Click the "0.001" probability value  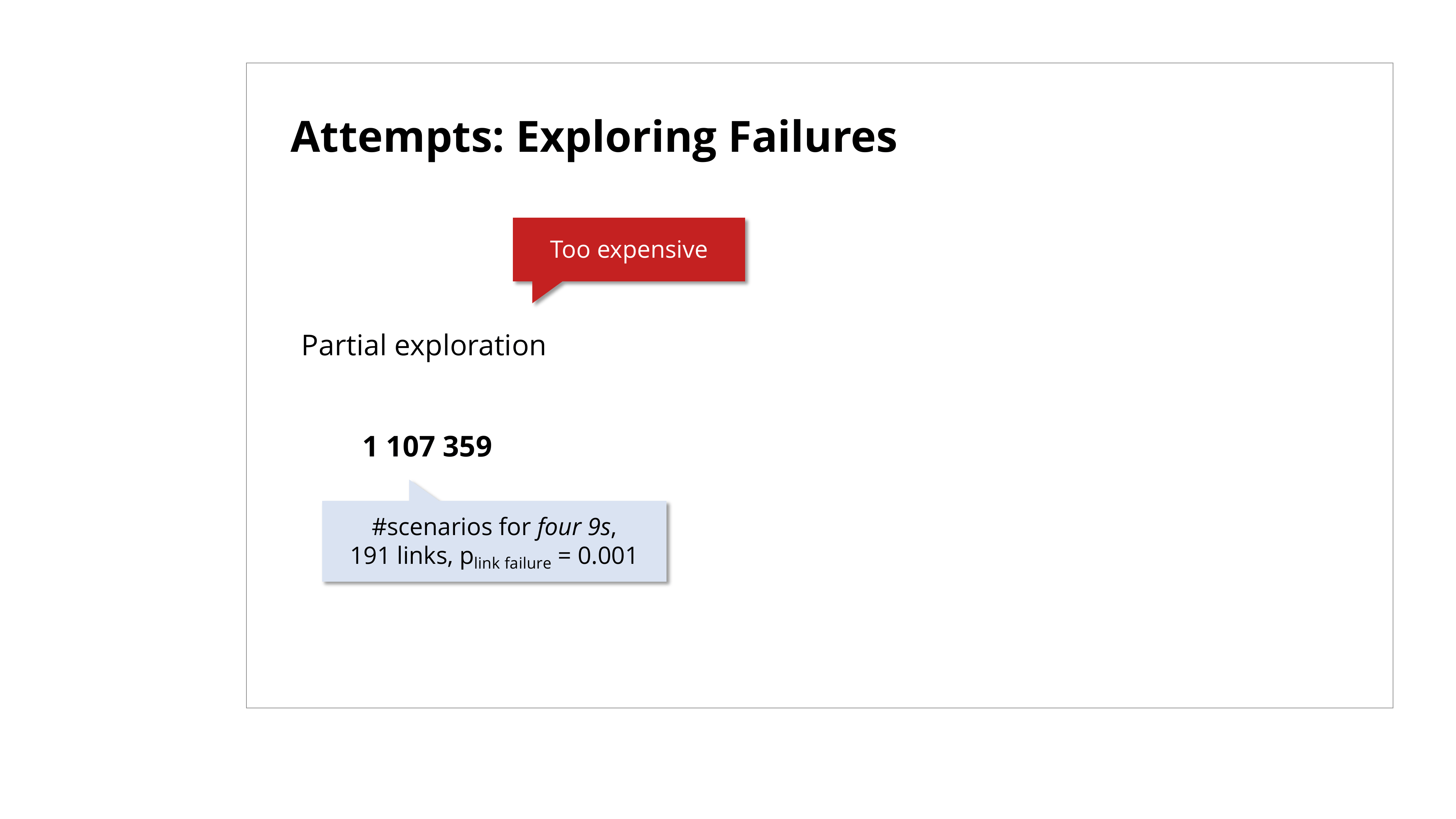tap(607, 555)
